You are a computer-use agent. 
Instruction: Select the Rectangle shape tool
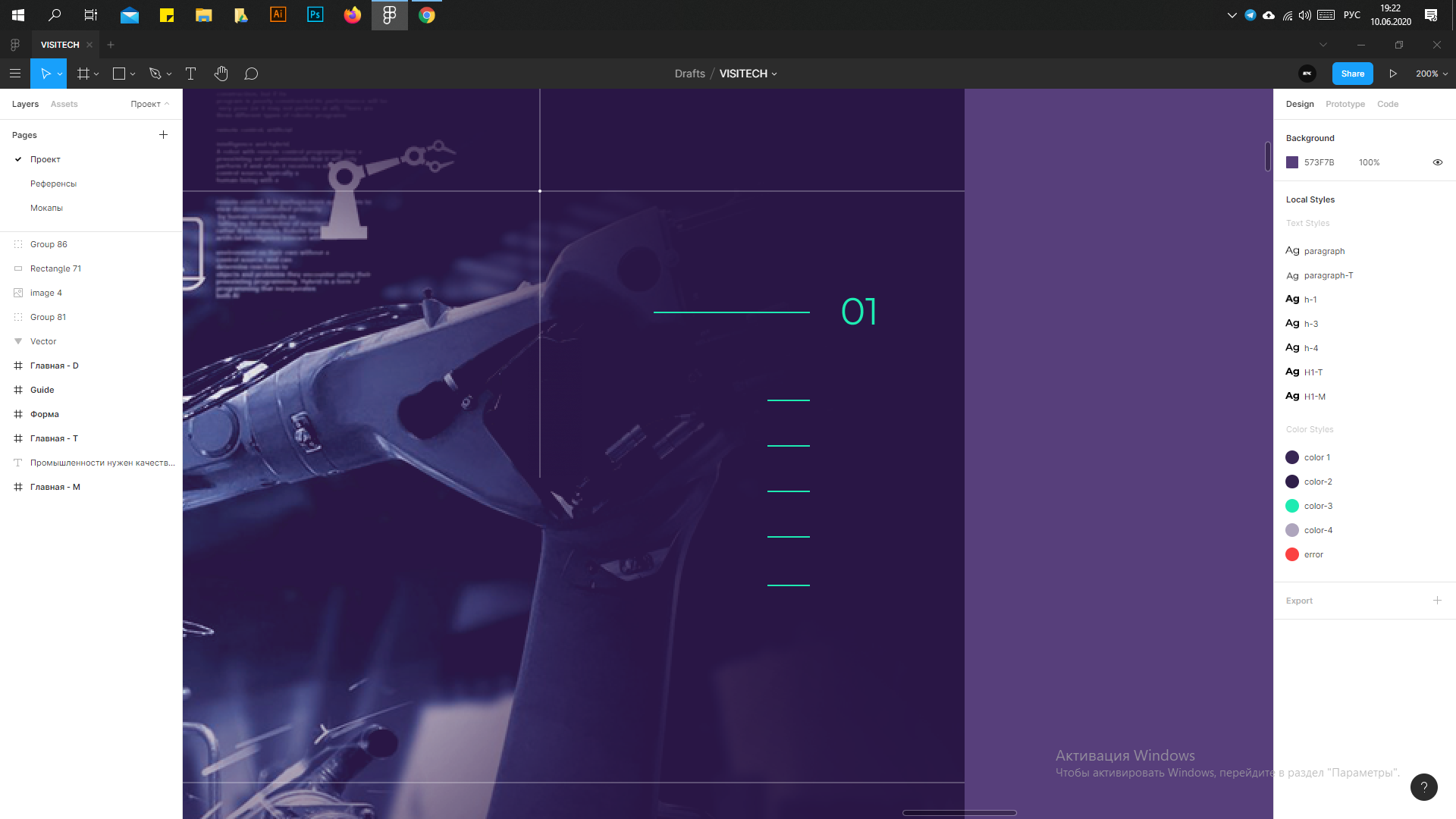point(119,74)
